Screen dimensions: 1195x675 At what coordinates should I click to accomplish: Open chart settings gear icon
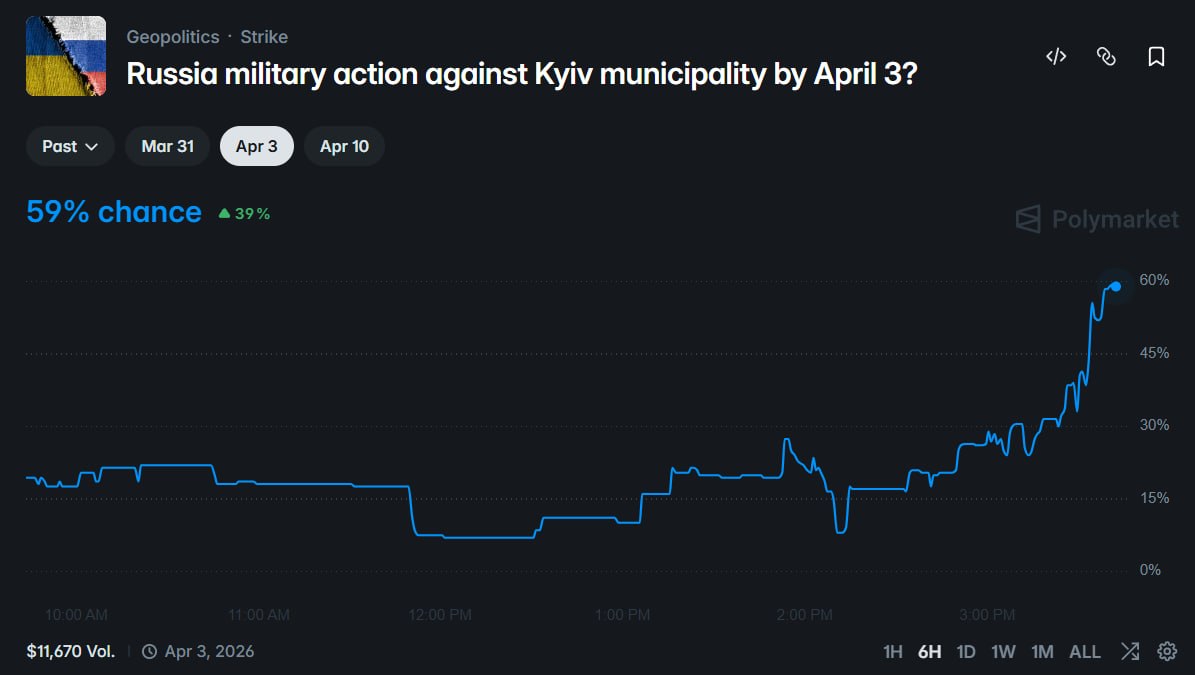tap(1167, 652)
